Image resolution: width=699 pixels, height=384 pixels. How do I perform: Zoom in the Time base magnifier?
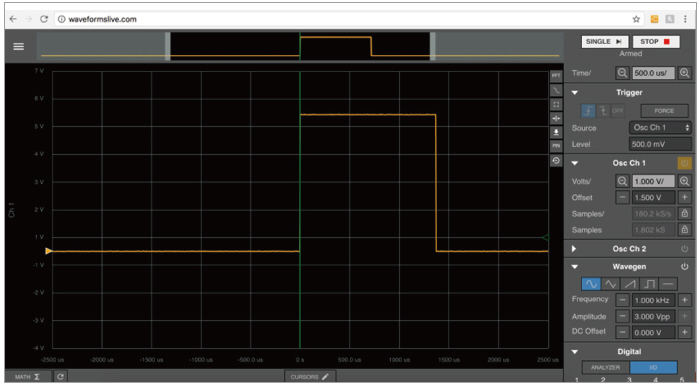(685, 73)
